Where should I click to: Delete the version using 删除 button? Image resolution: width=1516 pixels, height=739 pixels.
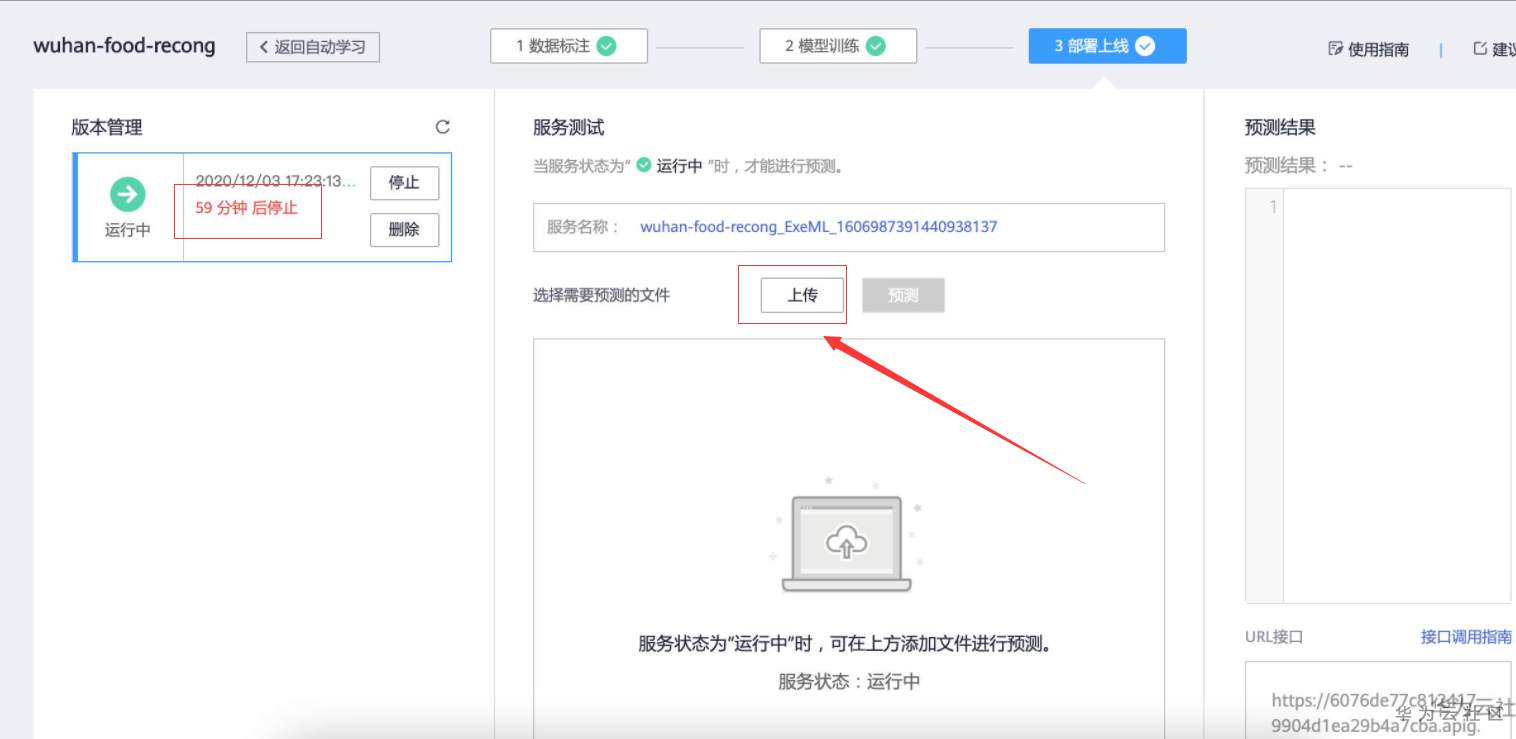pos(404,229)
